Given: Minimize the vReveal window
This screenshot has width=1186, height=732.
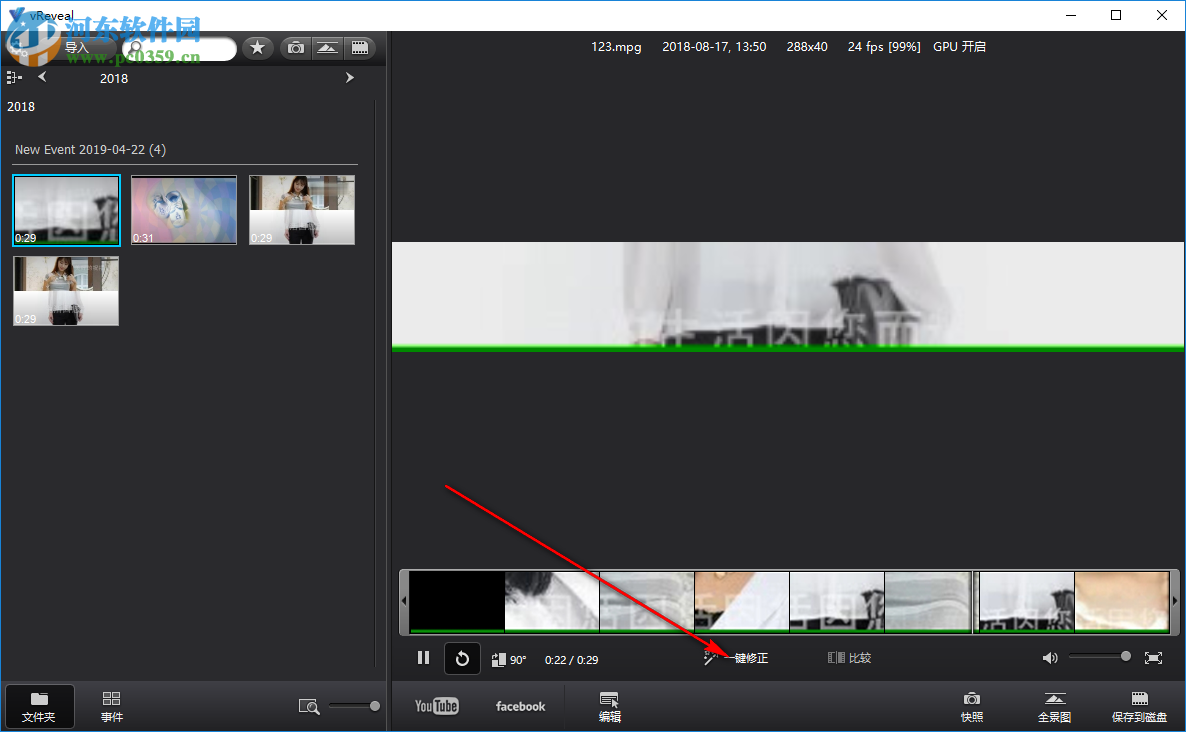Looking at the screenshot, I should click(x=1071, y=15).
